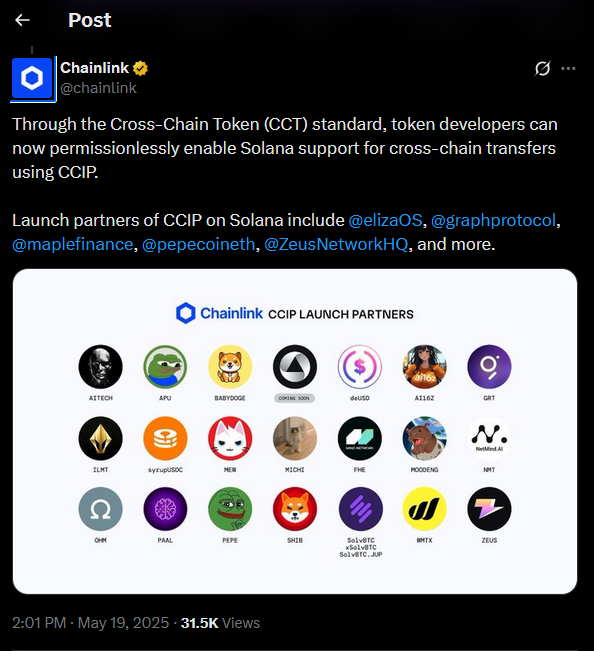Click the ZEUS lightning token icon
Viewport: 594px width, 651px height.
pyautogui.click(x=489, y=509)
